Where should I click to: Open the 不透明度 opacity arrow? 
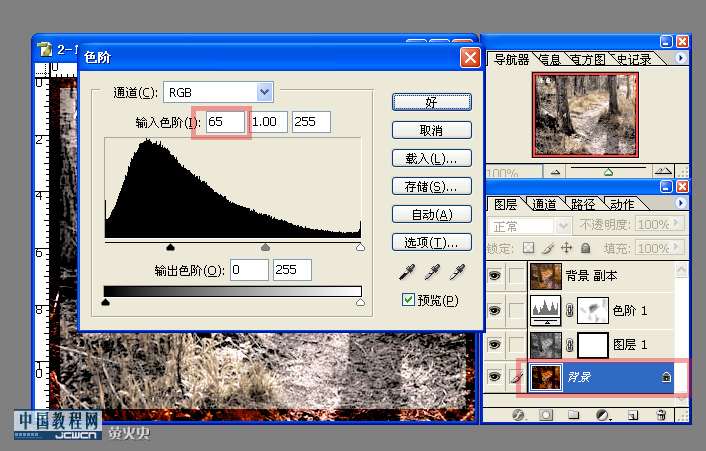point(677,224)
